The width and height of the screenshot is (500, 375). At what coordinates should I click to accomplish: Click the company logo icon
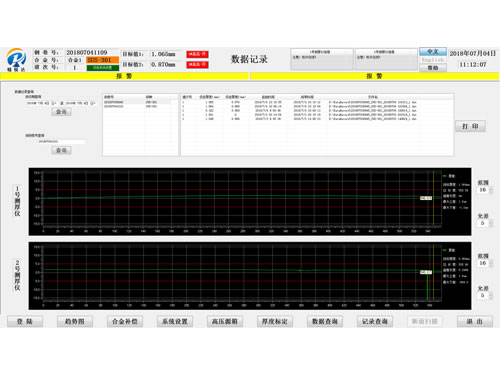16,58
